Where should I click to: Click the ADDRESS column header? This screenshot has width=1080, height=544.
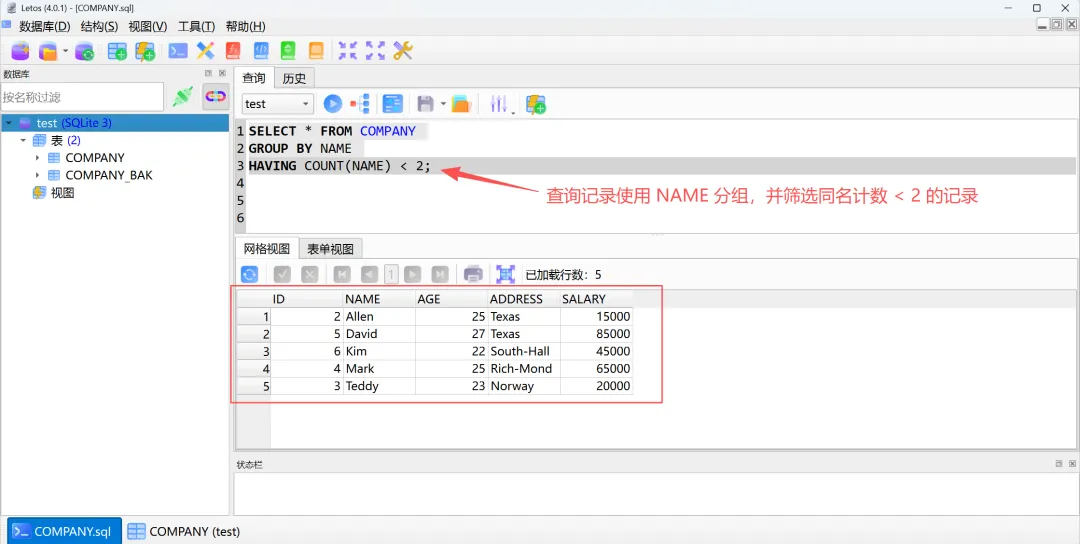click(x=523, y=299)
